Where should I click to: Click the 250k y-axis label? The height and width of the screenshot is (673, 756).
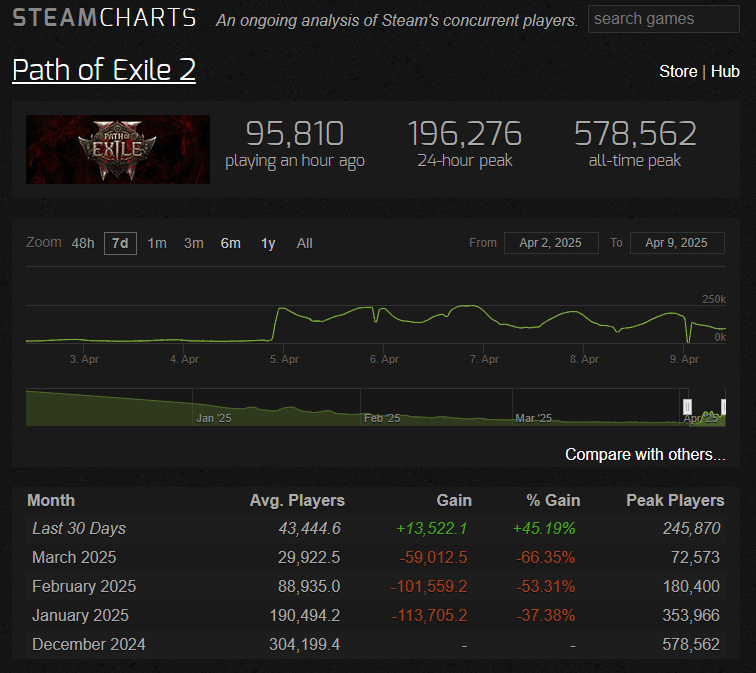(714, 299)
